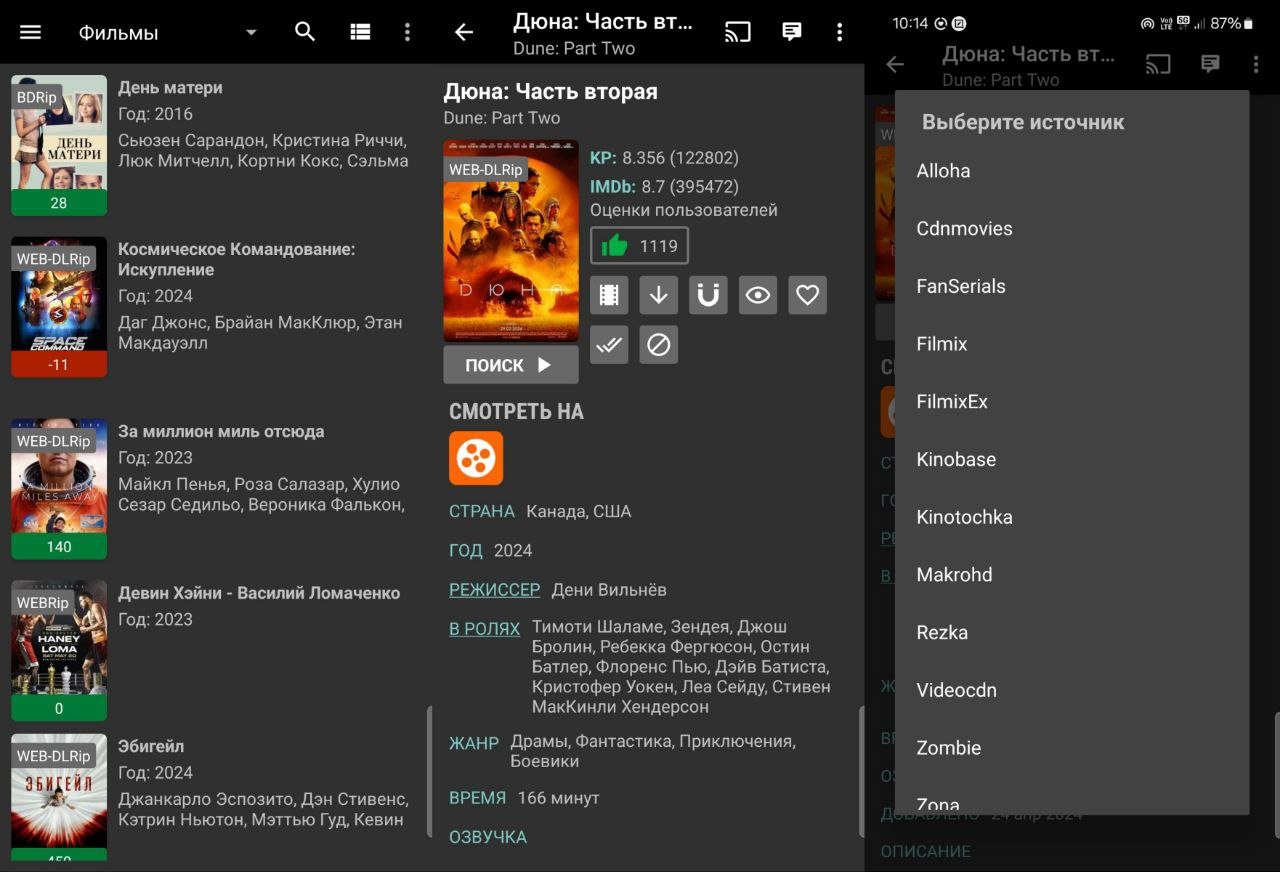1280x872 pixels.
Task: Click the magnet torrent icon button
Action: point(708,295)
